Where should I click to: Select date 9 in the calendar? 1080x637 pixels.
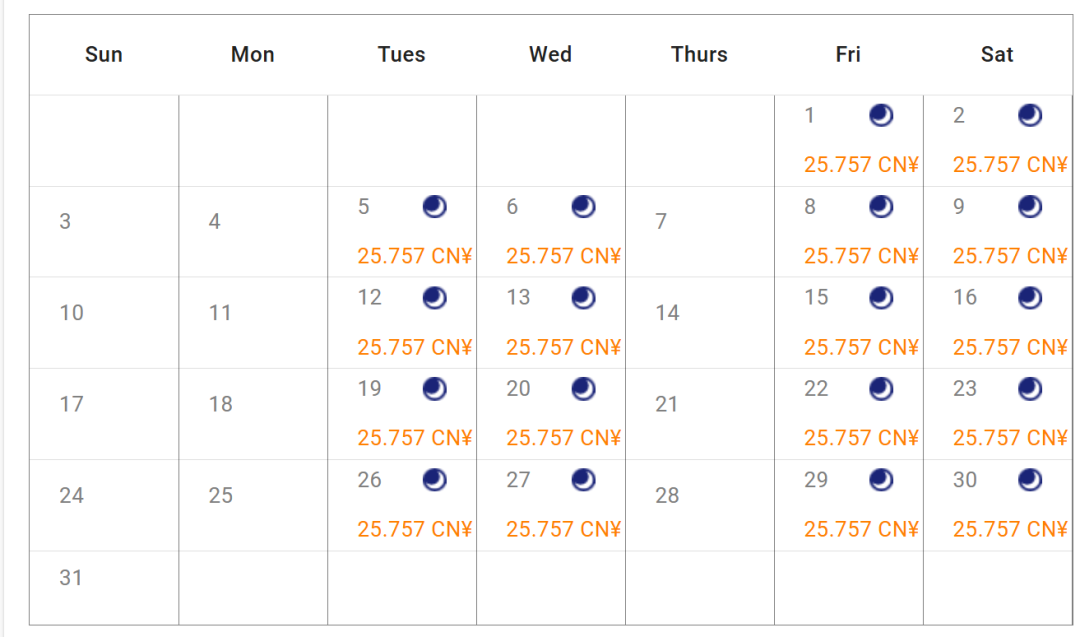tap(959, 207)
